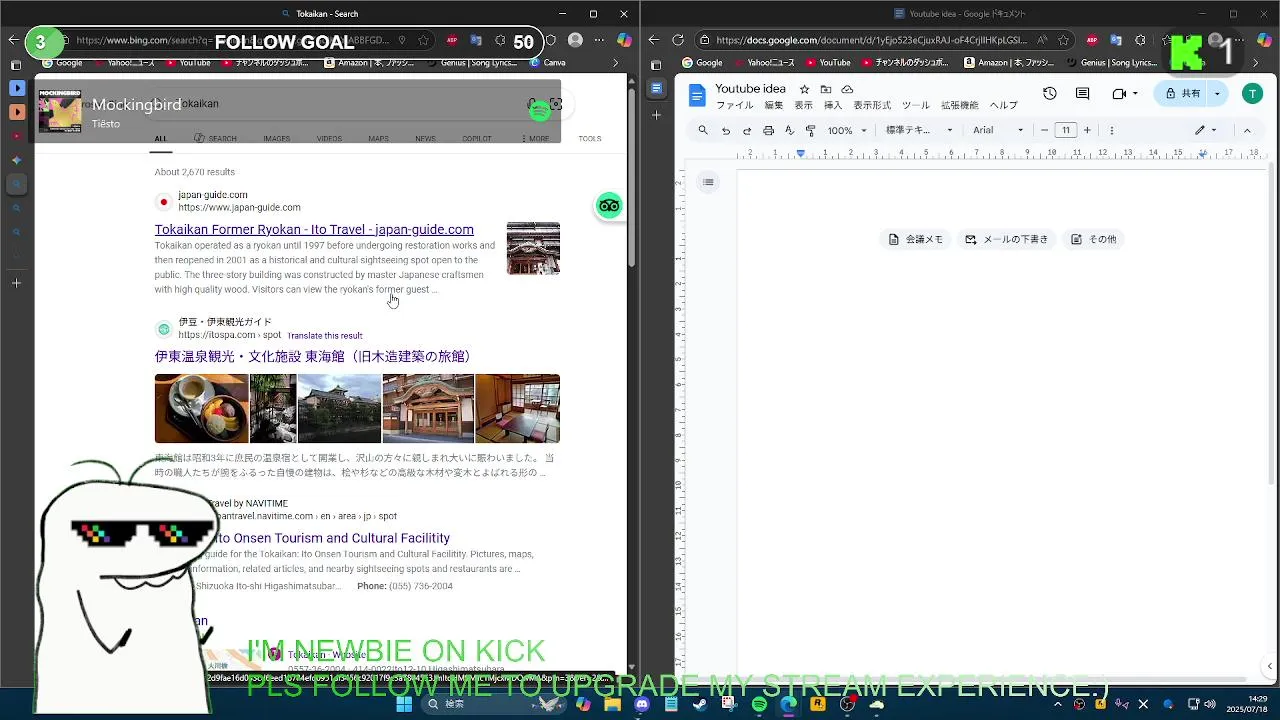Collapse the Docs toolbar with chevron
The width and height of the screenshot is (1280, 720).
[x=1247, y=130]
